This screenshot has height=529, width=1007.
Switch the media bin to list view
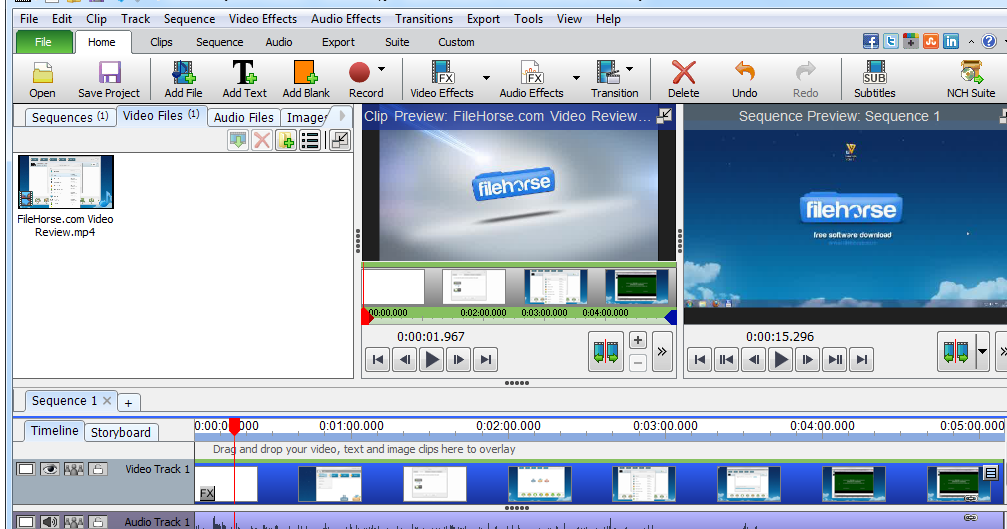tap(310, 140)
